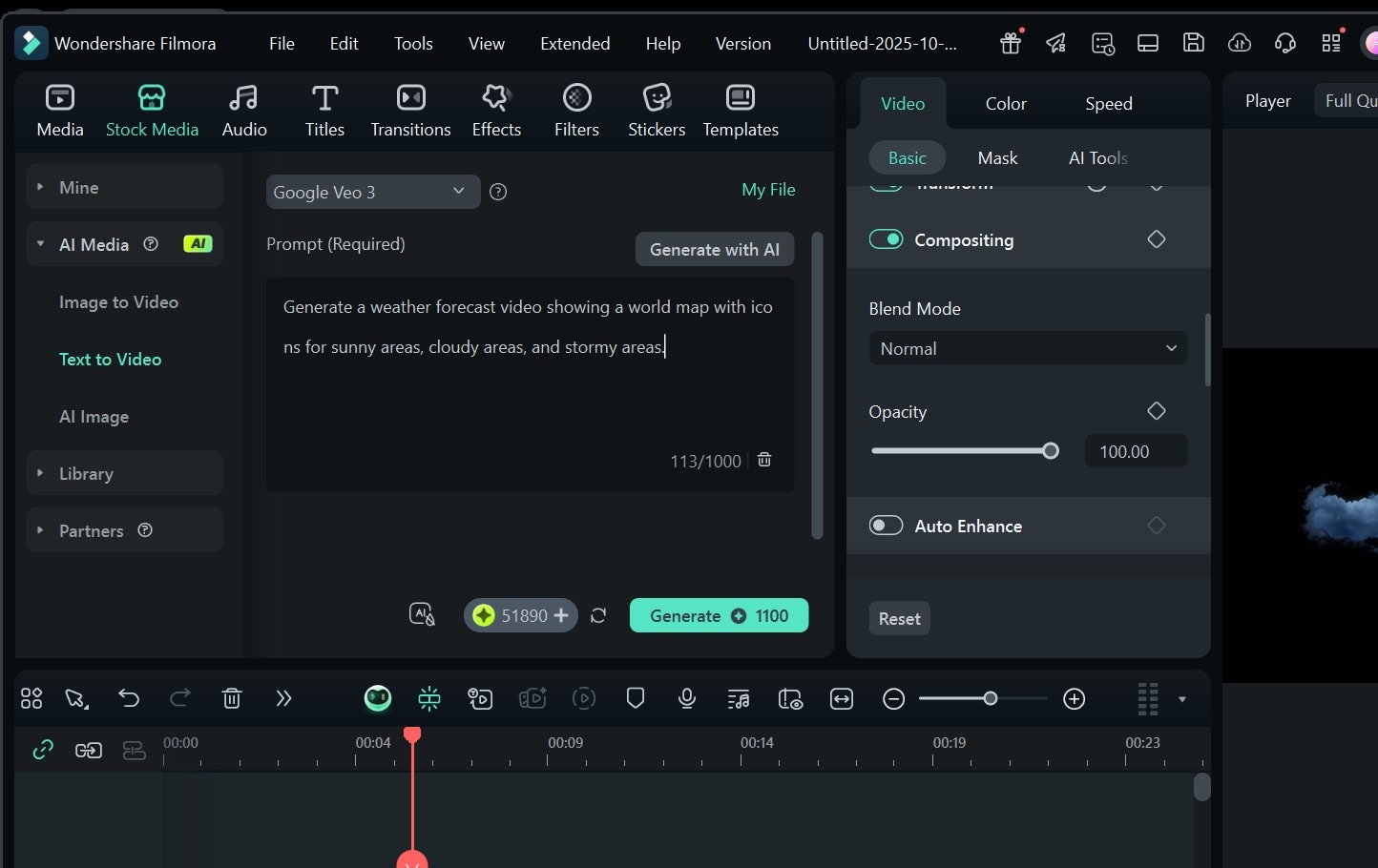Open the Stickers panel
Screen dimensions: 1378x868
point(657,108)
